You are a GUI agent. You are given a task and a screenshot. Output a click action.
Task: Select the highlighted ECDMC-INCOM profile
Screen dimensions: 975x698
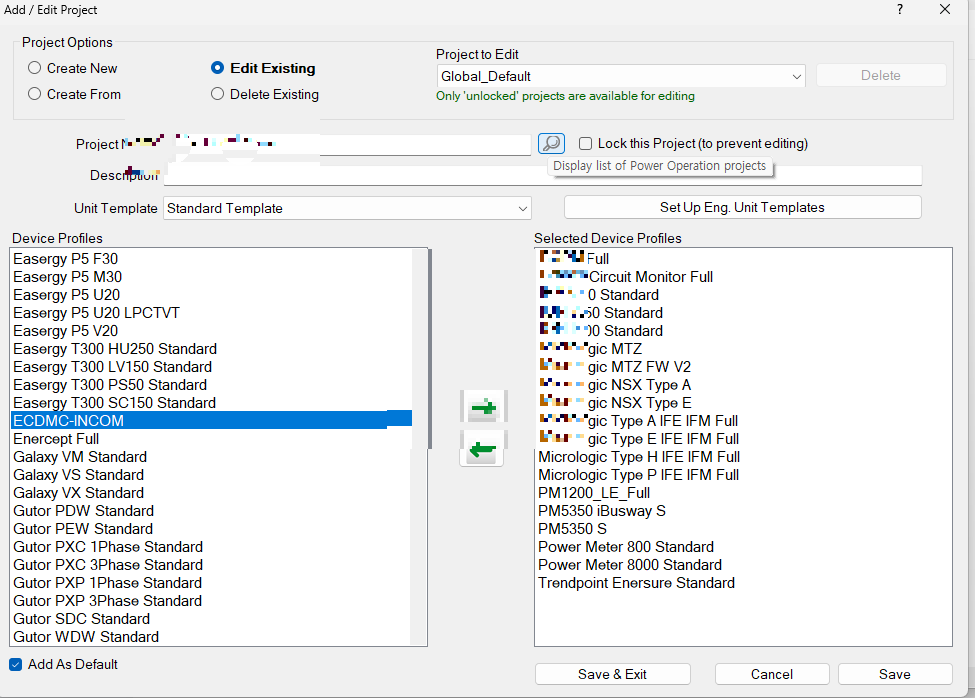(211, 420)
